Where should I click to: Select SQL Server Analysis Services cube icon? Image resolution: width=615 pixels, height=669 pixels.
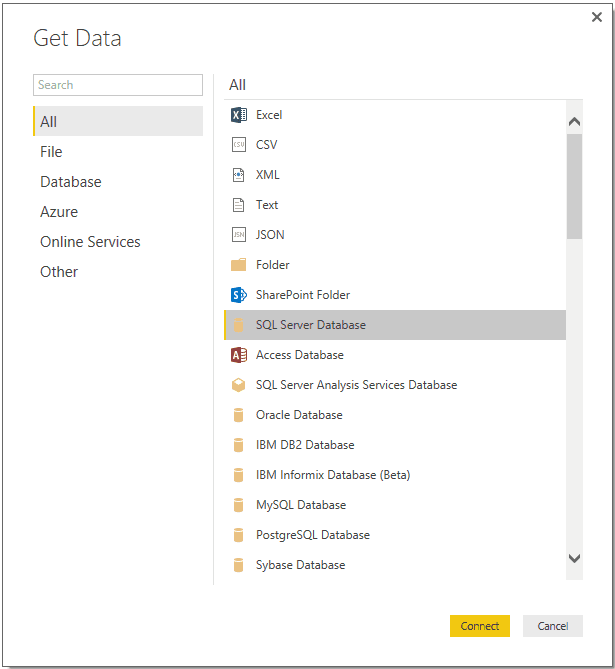[239, 385]
